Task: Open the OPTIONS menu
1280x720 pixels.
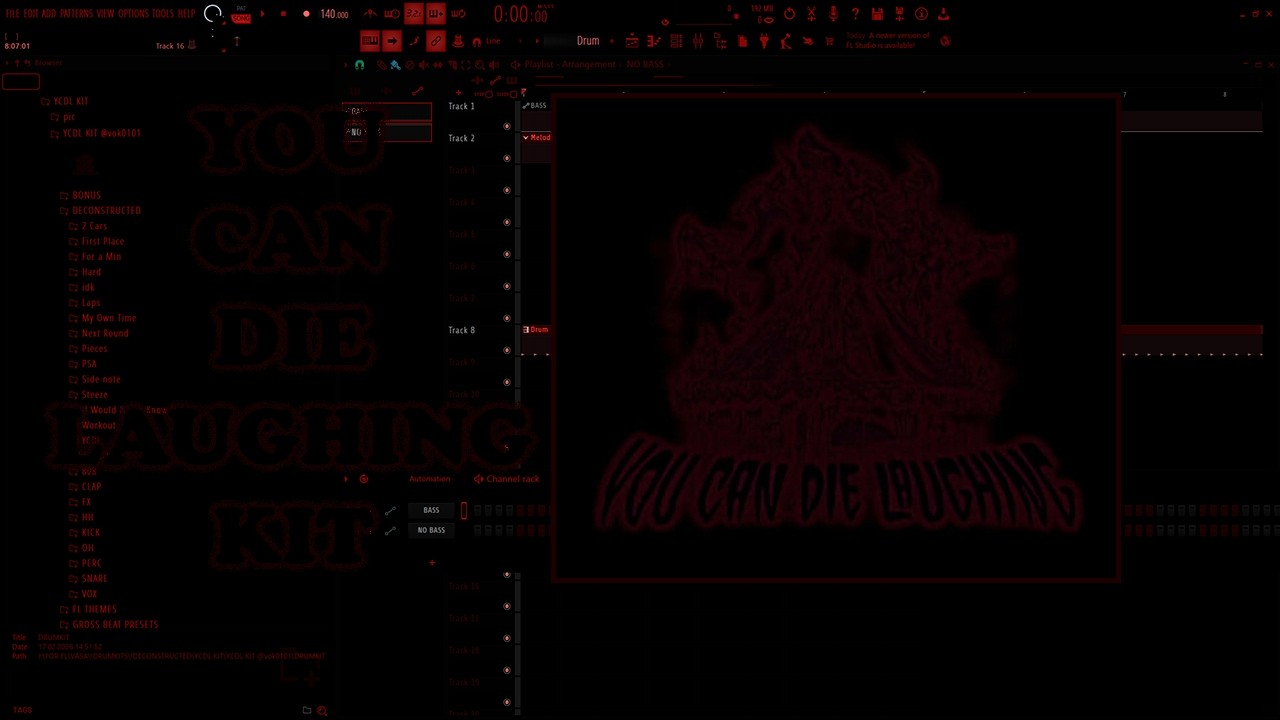Action: pos(133,14)
